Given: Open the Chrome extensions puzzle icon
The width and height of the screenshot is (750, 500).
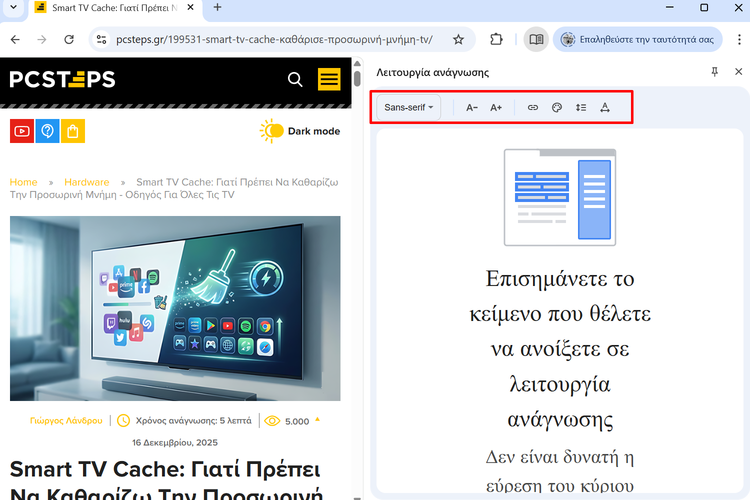Looking at the screenshot, I should [x=496, y=40].
